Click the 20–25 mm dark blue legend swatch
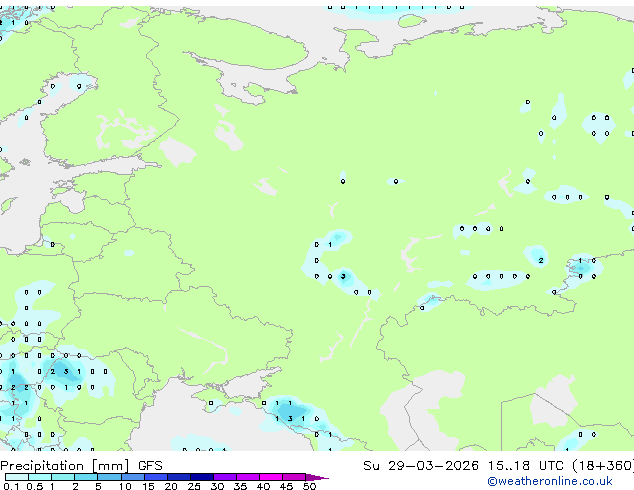 [x=179, y=477]
